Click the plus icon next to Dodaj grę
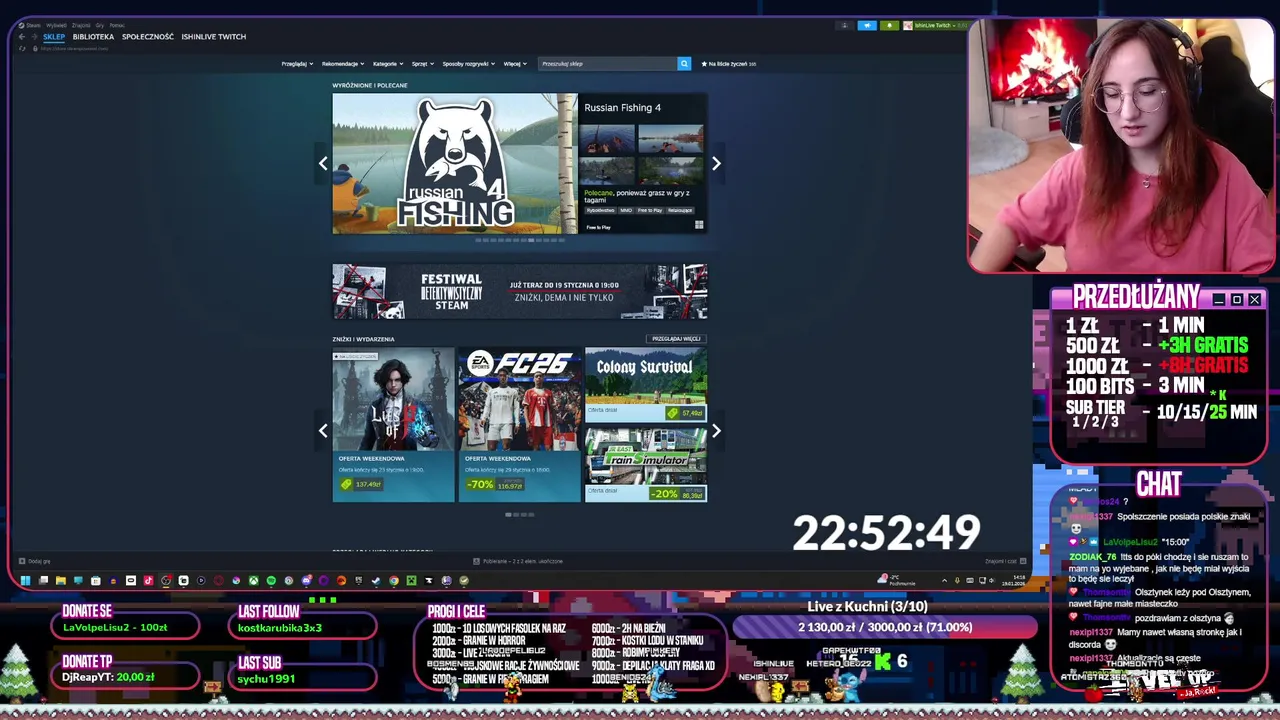 click(22, 561)
